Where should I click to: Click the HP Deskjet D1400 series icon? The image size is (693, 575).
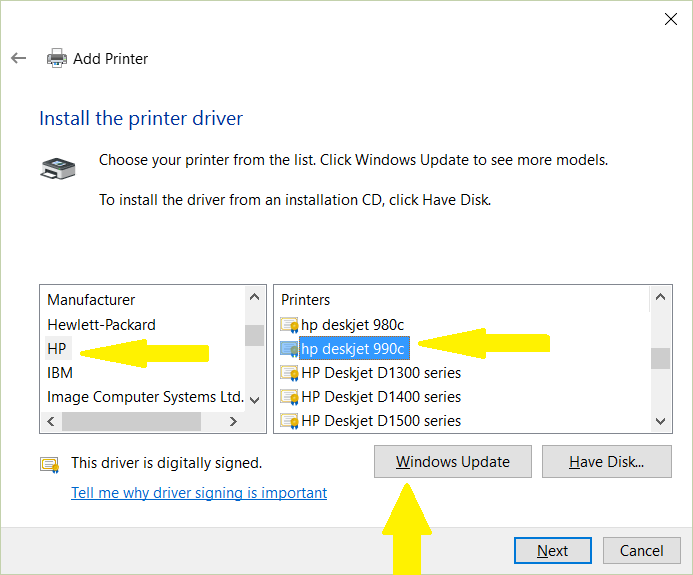pyautogui.click(x=289, y=397)
